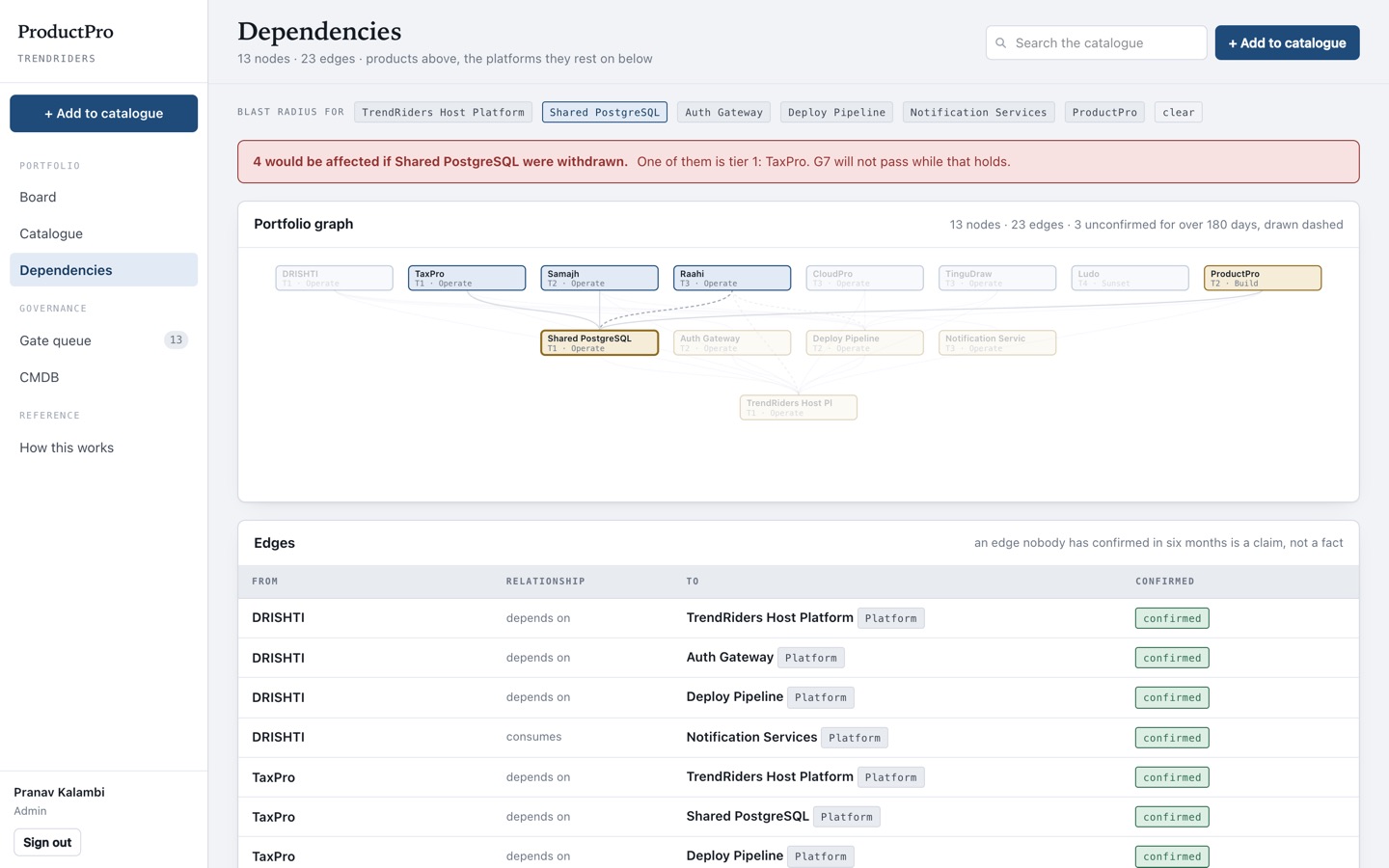Select TrendRiders Host Platform blast radius chip
This screenshot has height=868, width=1389.
click(443, 112)
